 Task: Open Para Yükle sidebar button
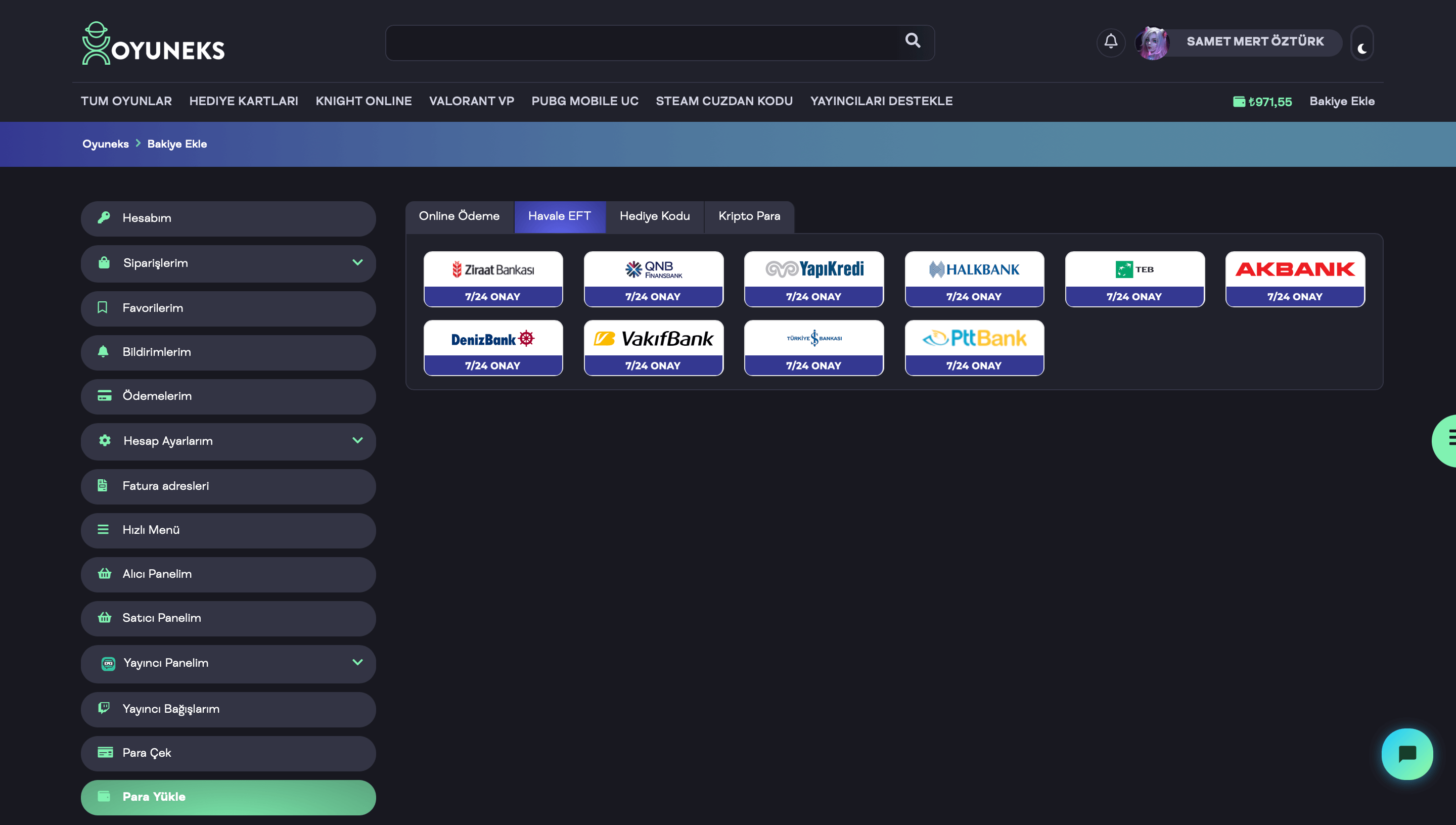229,797
